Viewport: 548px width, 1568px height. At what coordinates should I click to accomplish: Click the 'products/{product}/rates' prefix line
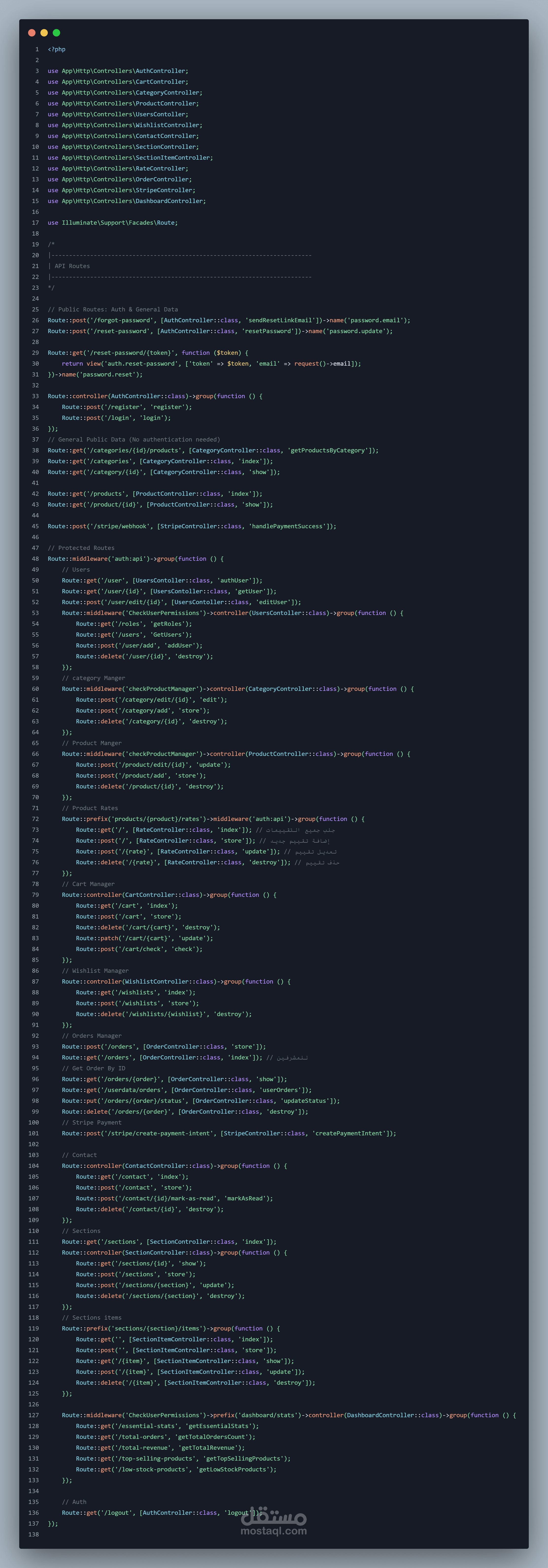(x=213, y=819)
